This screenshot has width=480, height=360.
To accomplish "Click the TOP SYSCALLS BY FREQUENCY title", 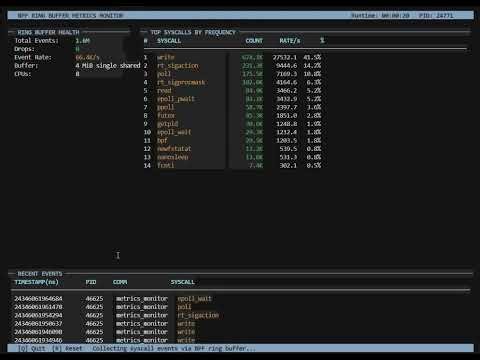I will pyautogui.click(x=193, y=32).
